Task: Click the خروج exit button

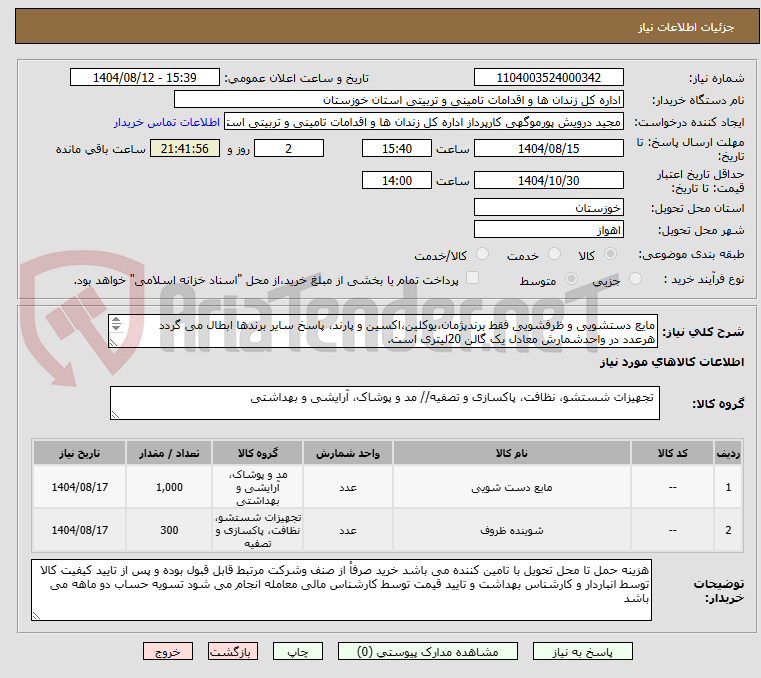Action: 168,651
